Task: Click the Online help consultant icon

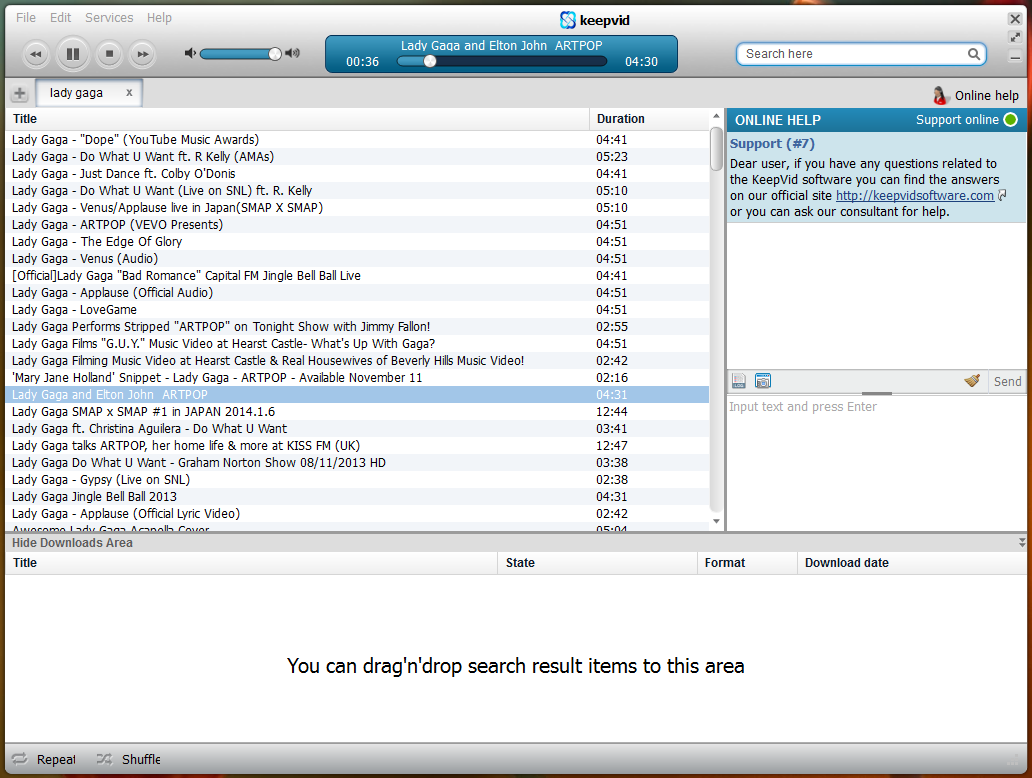Action: (x=940, y=95)
